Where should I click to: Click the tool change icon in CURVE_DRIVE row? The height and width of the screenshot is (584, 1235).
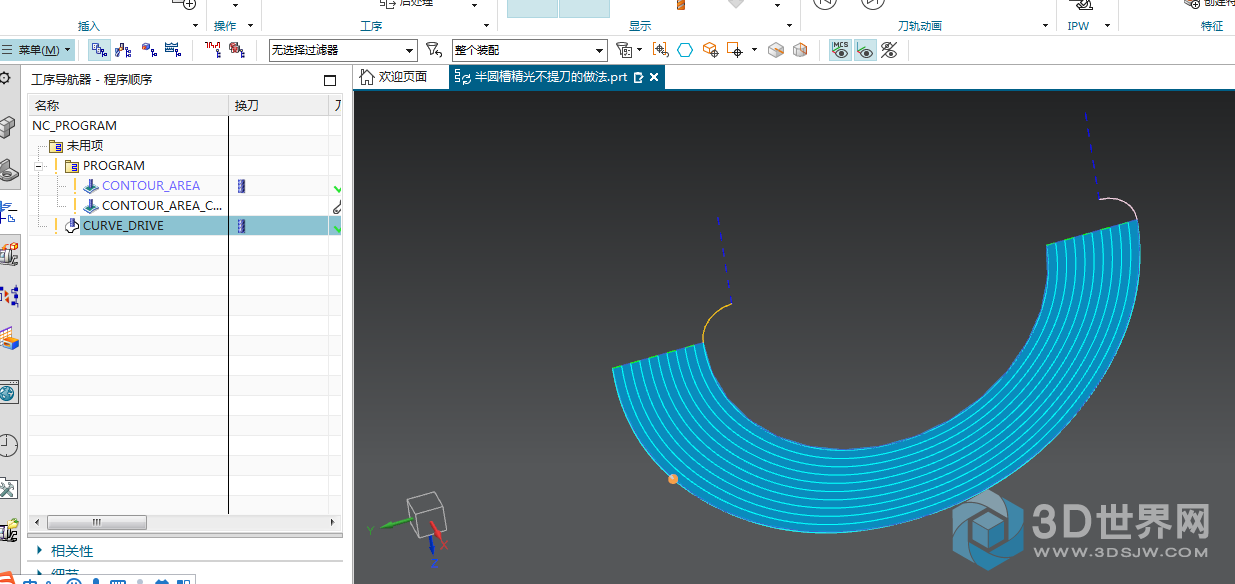(x=241, y=226)
